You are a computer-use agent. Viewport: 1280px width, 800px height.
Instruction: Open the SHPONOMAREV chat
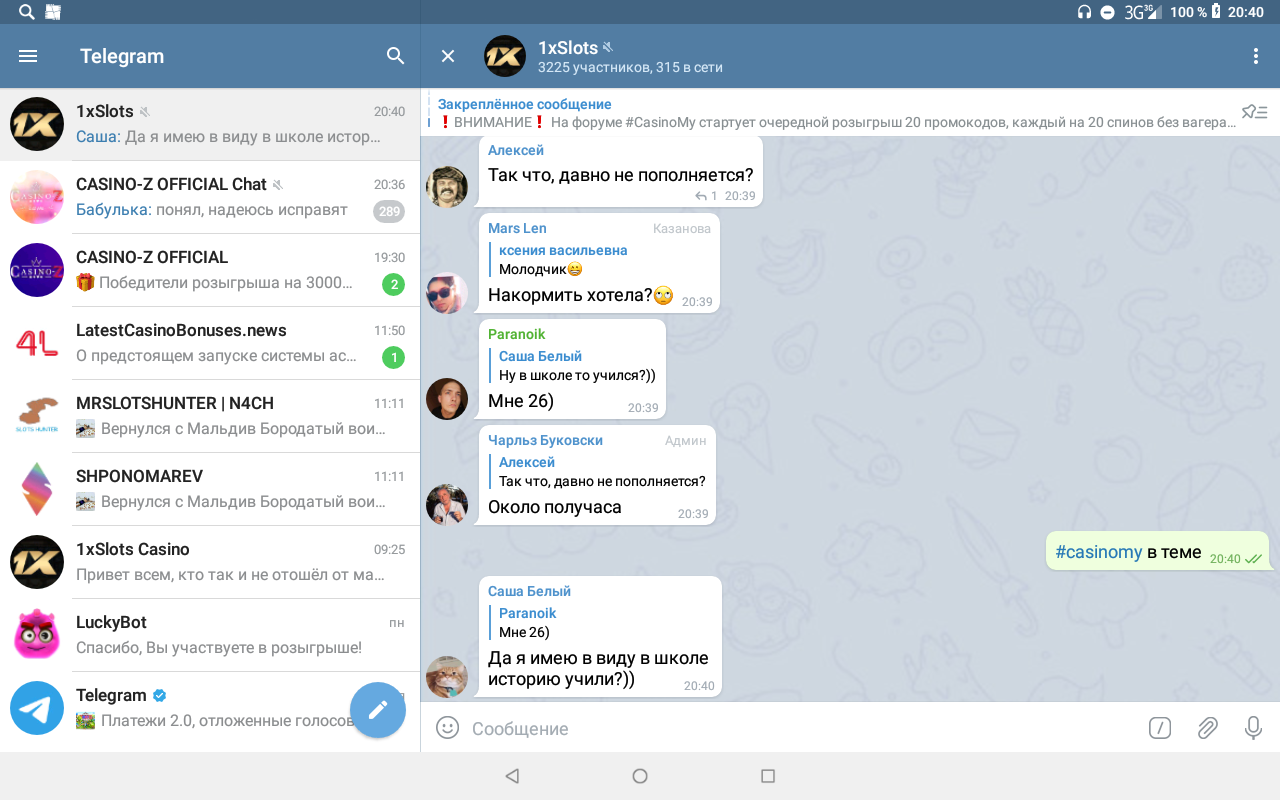(210, 489)
